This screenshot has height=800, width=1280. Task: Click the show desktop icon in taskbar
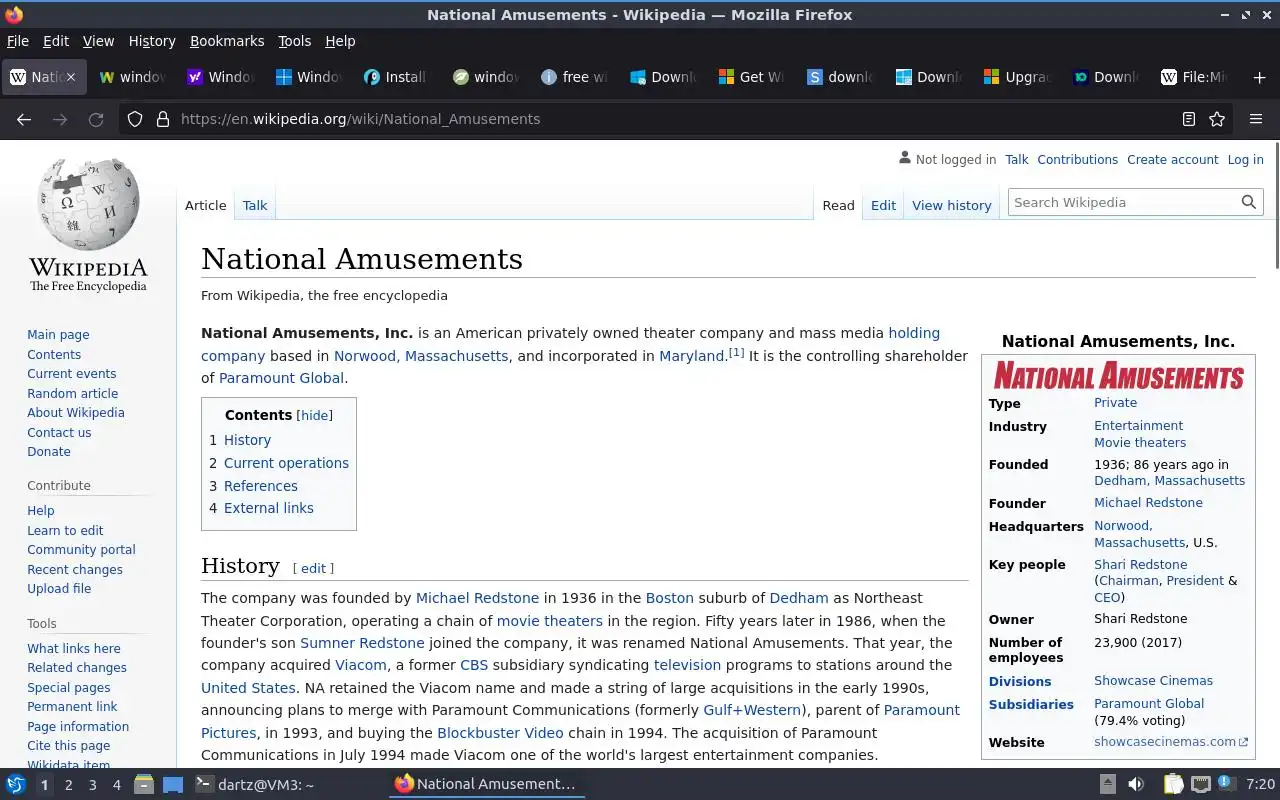[173, 784]
